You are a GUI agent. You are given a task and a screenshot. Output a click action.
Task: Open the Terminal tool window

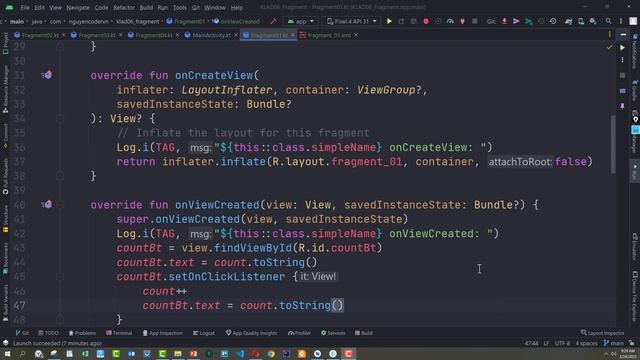(119, 333)
